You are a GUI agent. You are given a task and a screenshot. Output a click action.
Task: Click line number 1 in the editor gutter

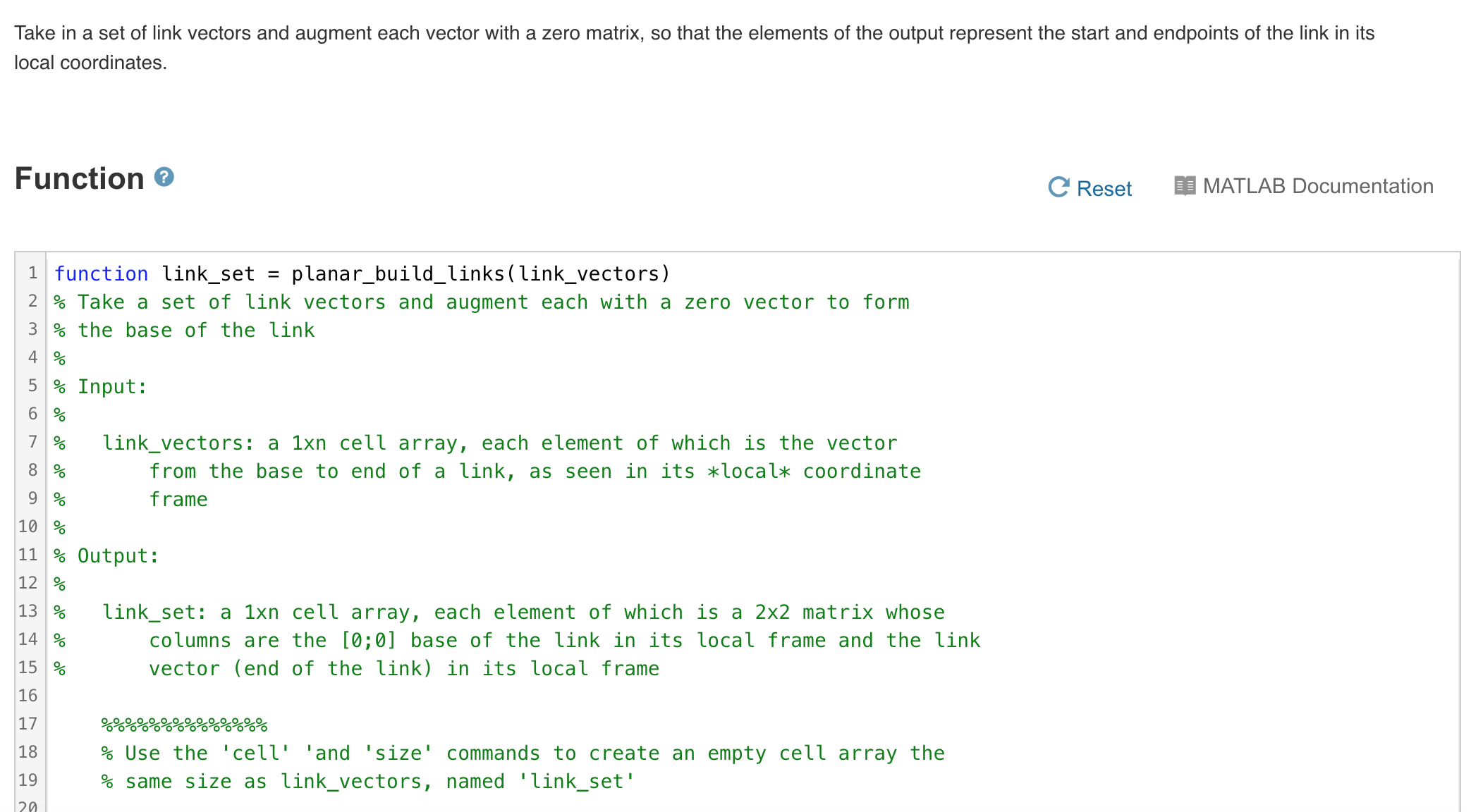[32, 273]
